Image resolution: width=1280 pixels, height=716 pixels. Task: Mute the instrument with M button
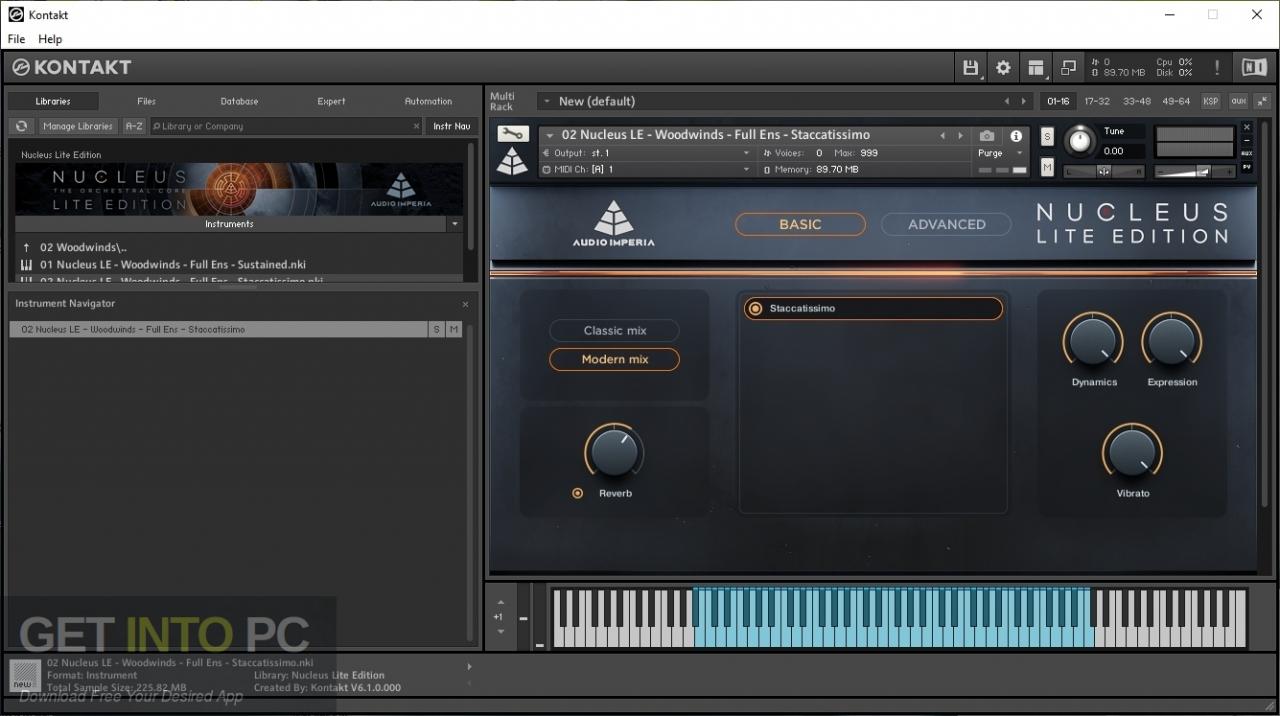tap(1047, 167)
